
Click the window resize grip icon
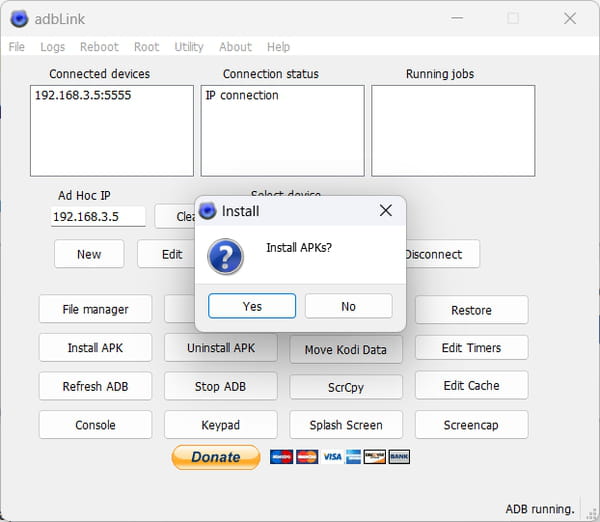[592, 514]
